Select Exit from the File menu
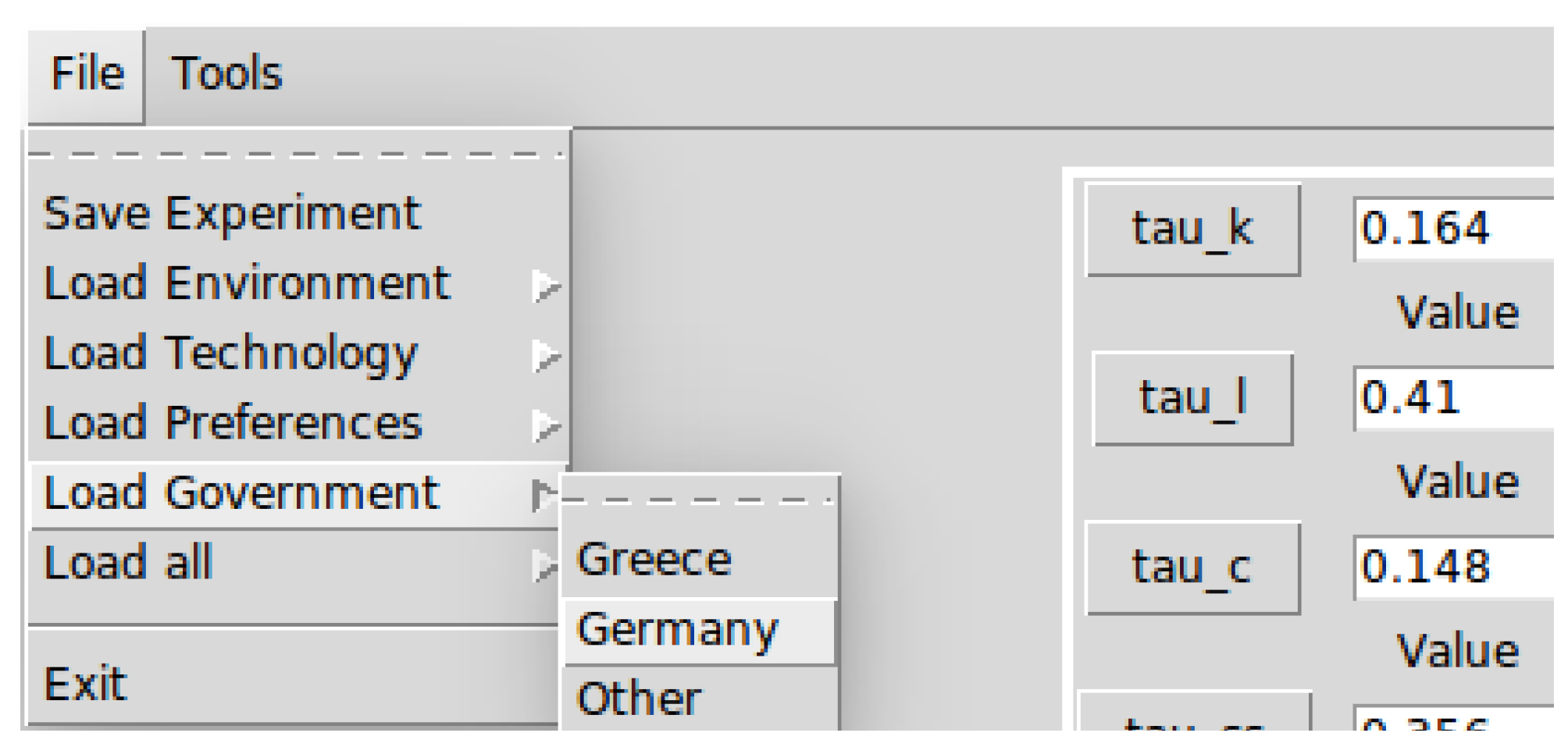 pyautogui.click(x=86, y=685)
